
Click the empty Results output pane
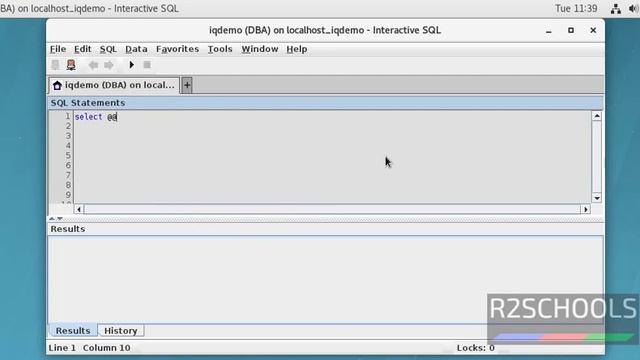325,280
